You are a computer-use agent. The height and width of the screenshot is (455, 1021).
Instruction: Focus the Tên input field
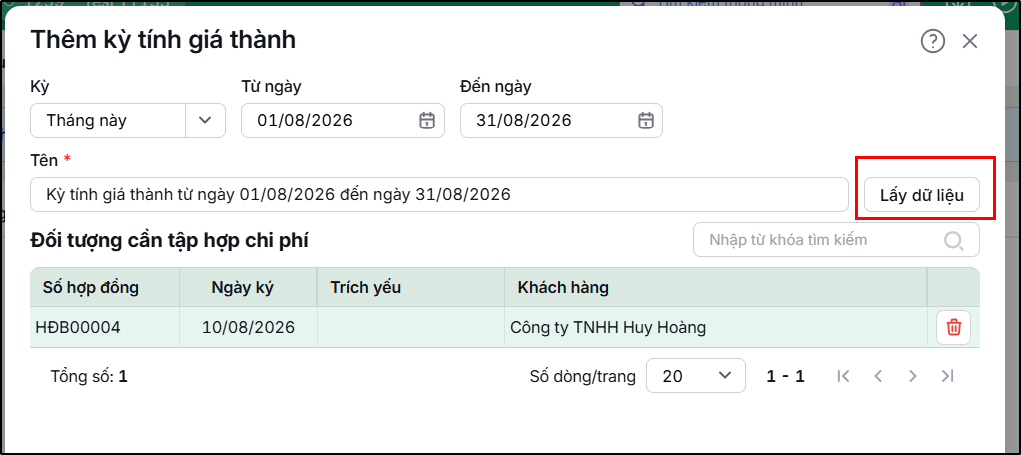click(440, 195)
